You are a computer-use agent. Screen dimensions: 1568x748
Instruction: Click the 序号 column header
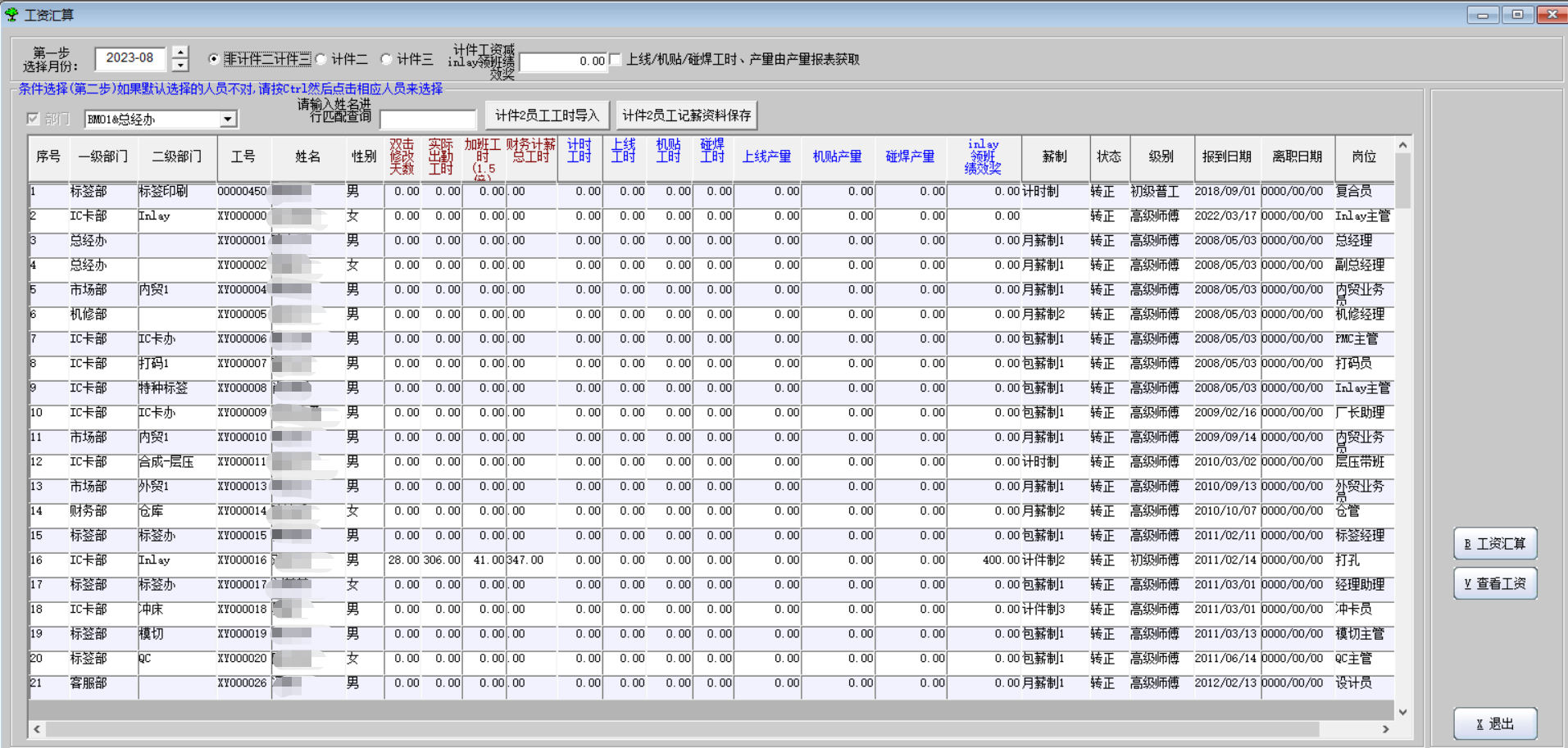click(x=48, y=157)
